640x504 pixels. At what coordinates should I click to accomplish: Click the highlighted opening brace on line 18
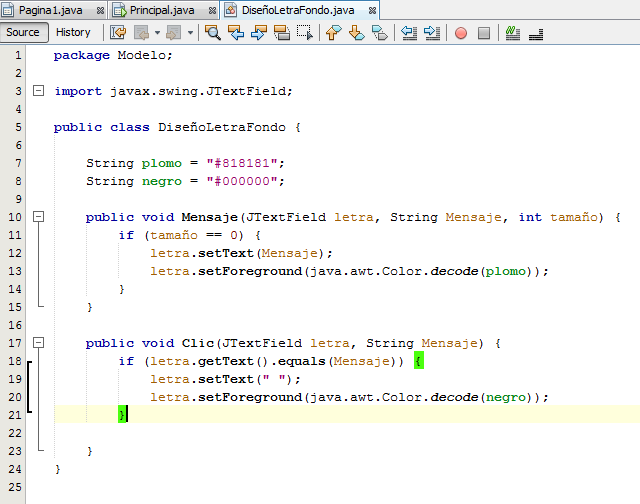pyautogui.click(x=419, y=361)
